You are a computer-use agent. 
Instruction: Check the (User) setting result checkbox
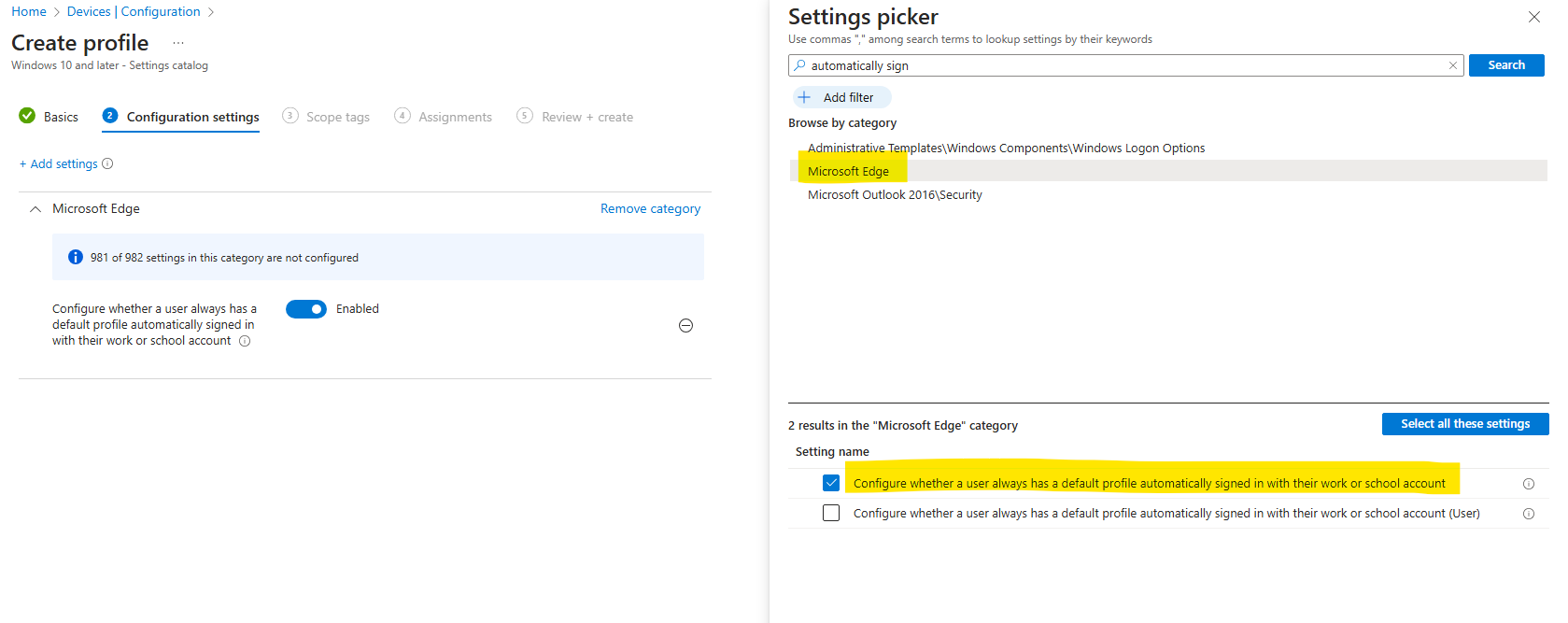(x=831, y=513)
